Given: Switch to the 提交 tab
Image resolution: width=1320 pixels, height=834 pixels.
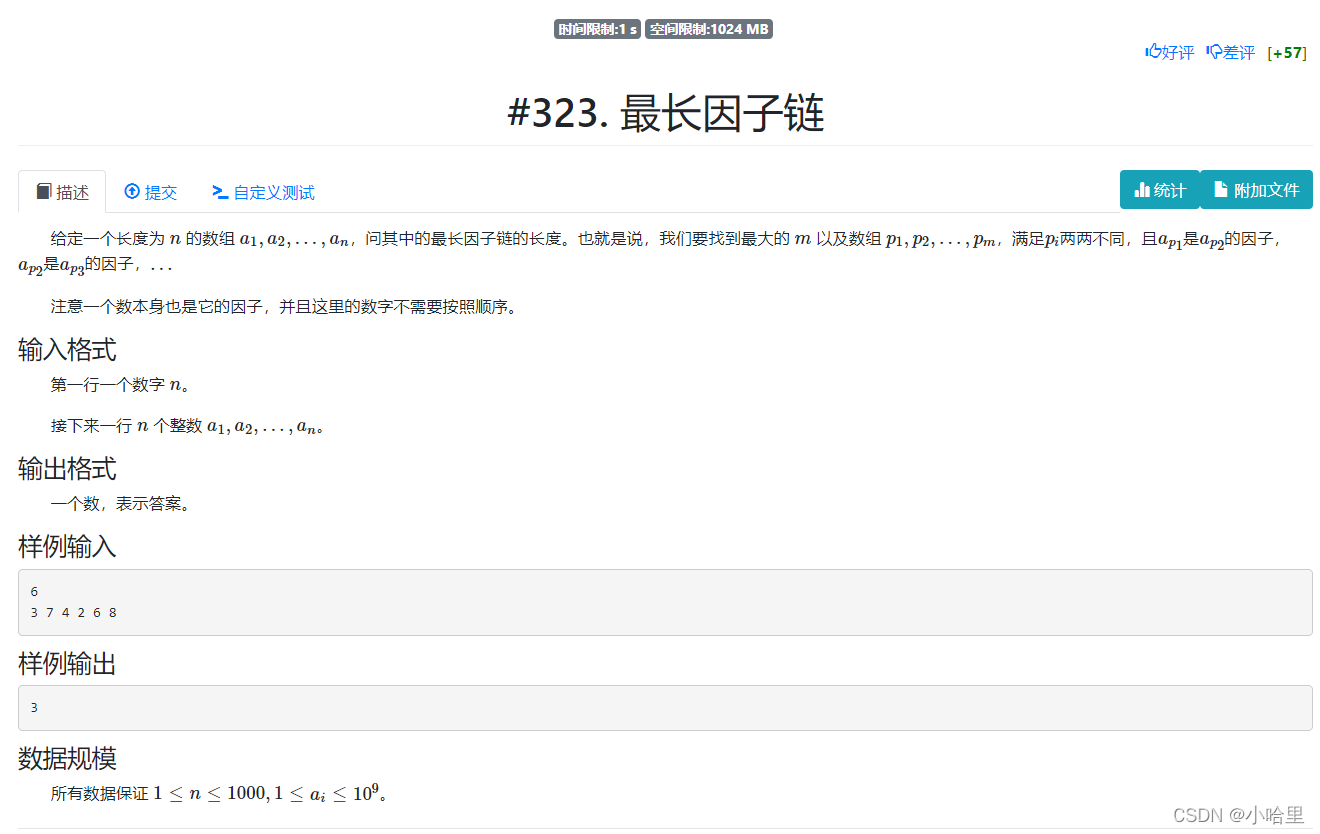Looking at the screenshot, I should (x=152, y=192).
